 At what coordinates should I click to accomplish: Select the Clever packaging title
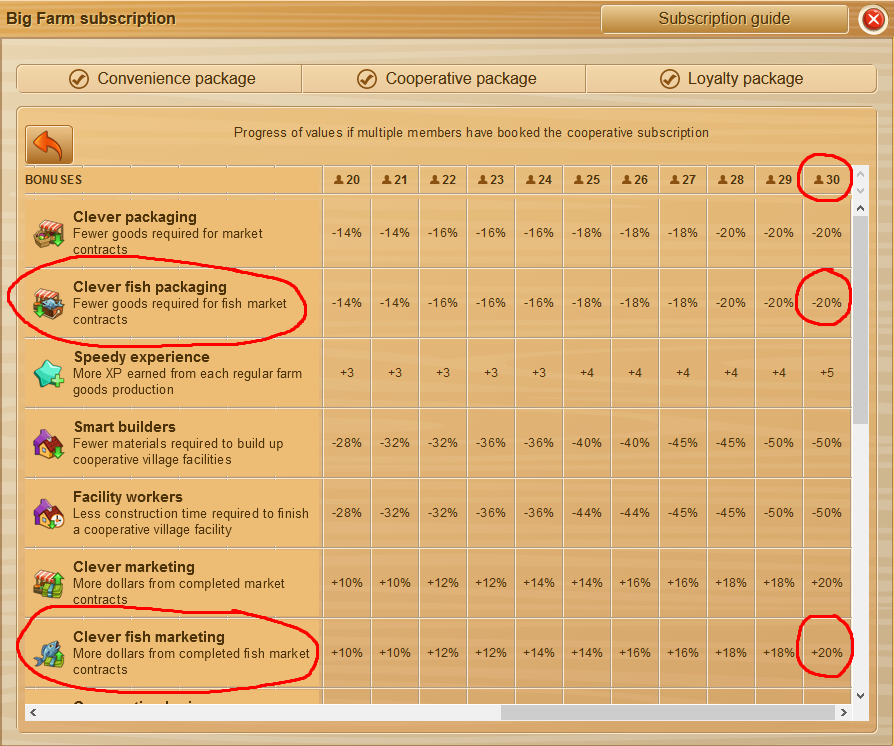tap(135, 217)
